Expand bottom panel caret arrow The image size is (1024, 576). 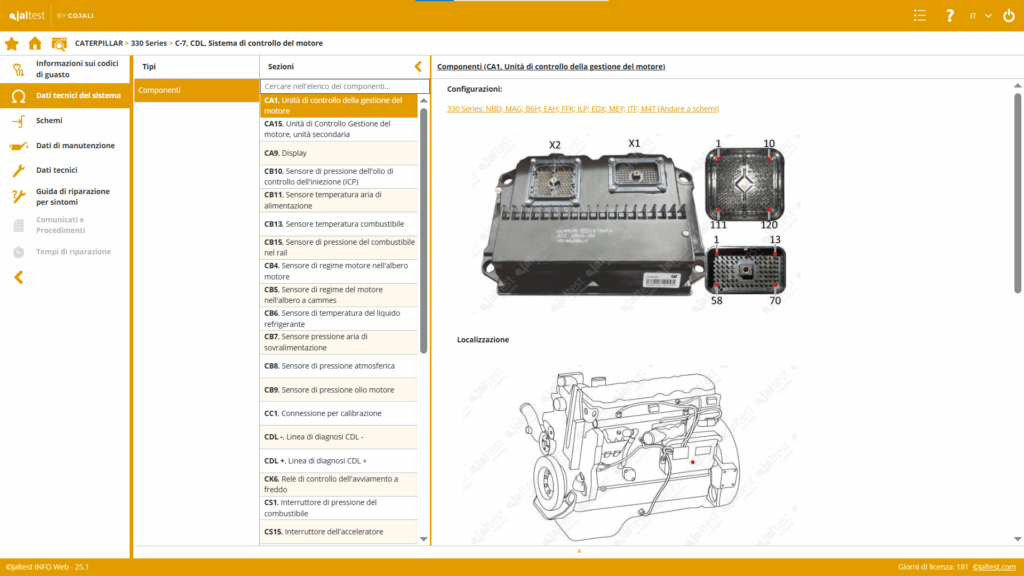[x=579, y=552]
